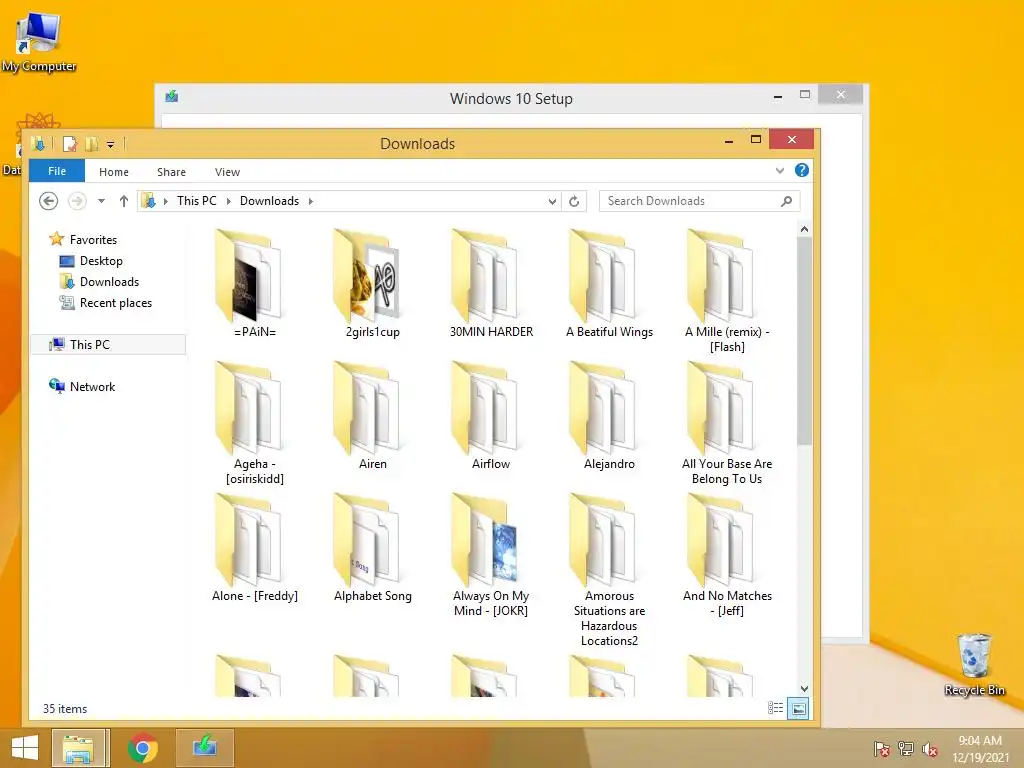
Task: Select the A Mille (remix) - [Flash] folder
Action: (x=727, y=290)
